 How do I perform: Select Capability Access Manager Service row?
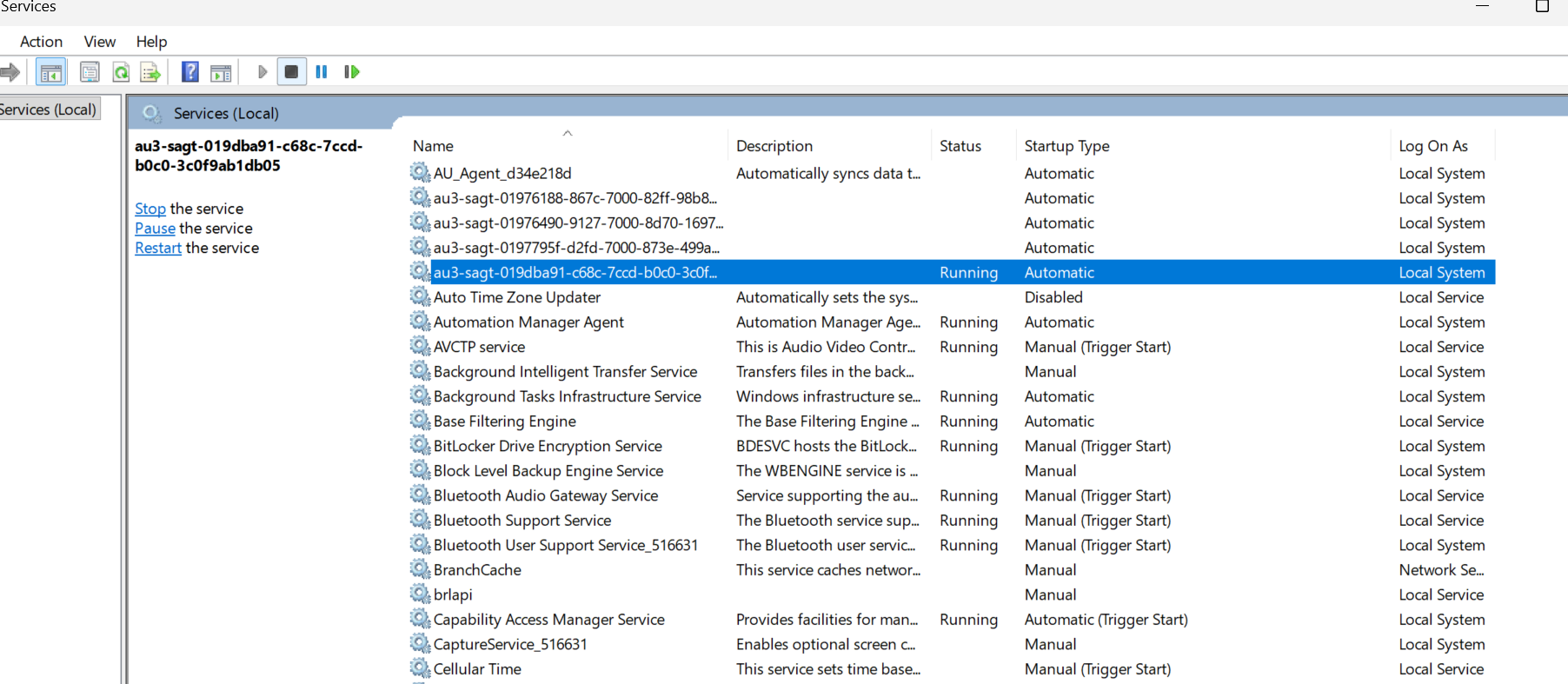(952, 619)
